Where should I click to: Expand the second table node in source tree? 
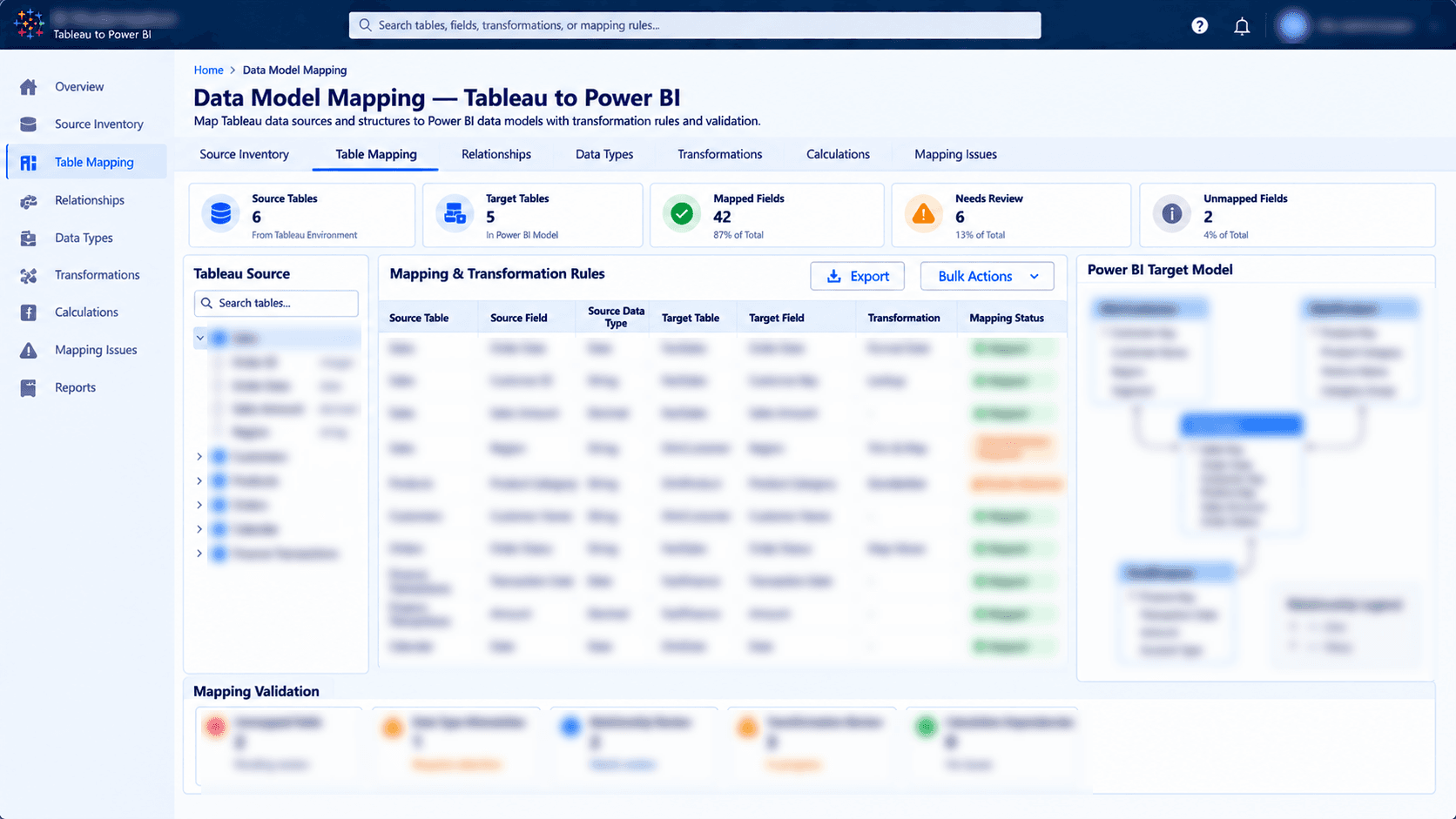tap(199, 456)
